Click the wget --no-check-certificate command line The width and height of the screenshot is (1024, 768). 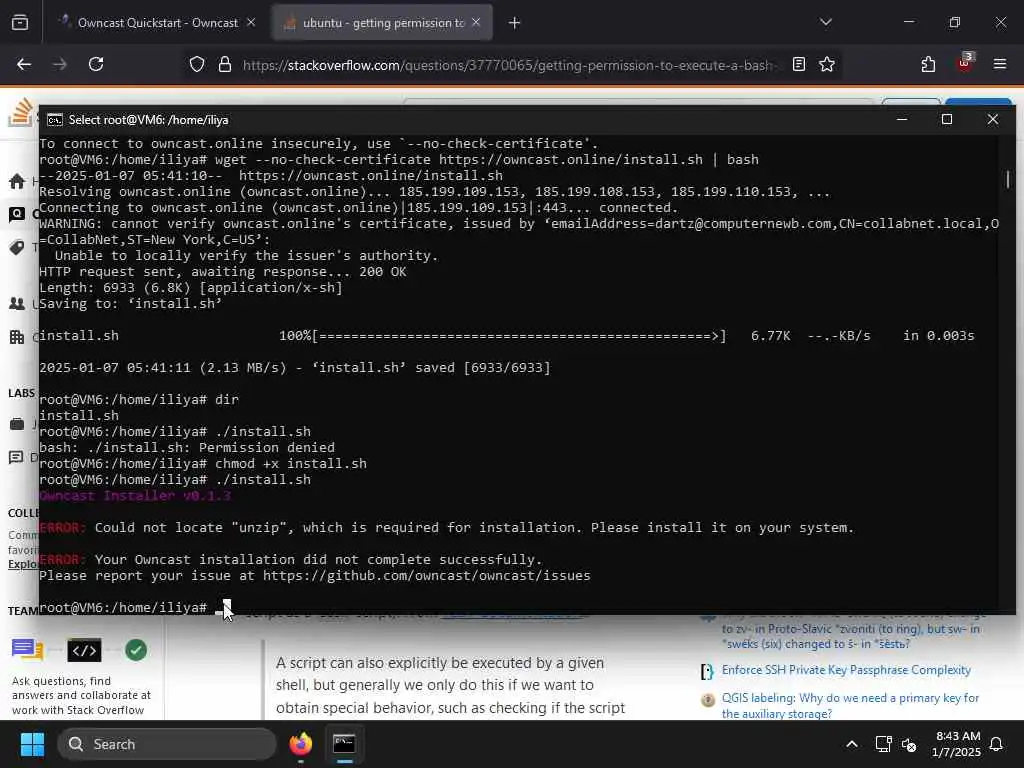pyautogui.click(x=399, y=159)
